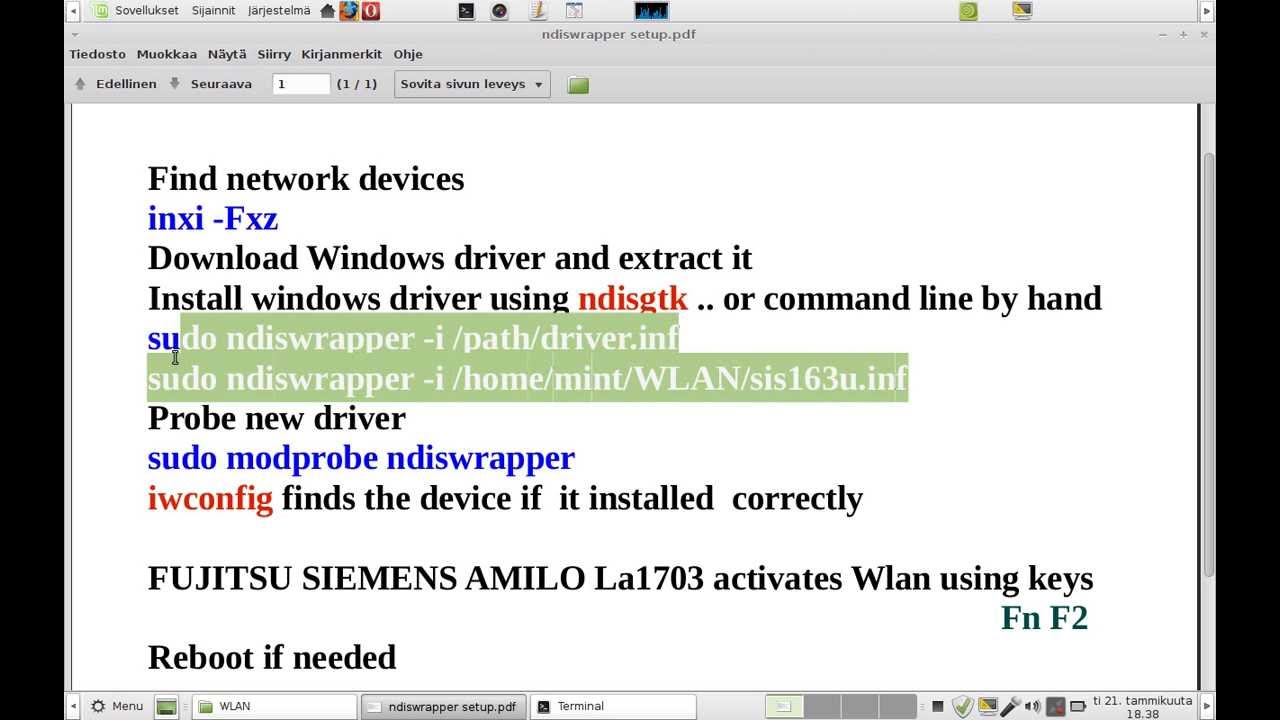This screenshot has height=720, width=1280.
Task: Click the text 'inxi -Fxz'
Action: coord(213,218)
